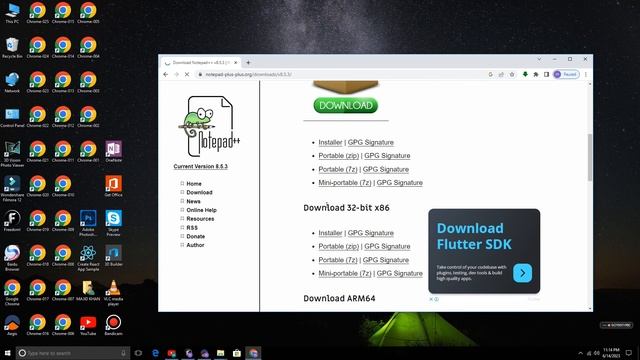Click the Chrome back arrow
This screenshot has width=640, height=360.
(x=165, y=74)
